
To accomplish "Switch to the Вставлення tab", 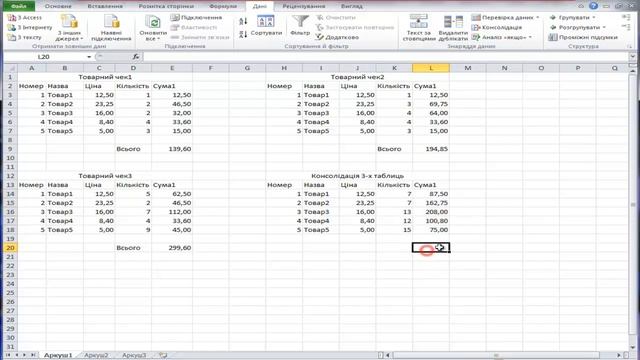I will [x=105, y=6].
